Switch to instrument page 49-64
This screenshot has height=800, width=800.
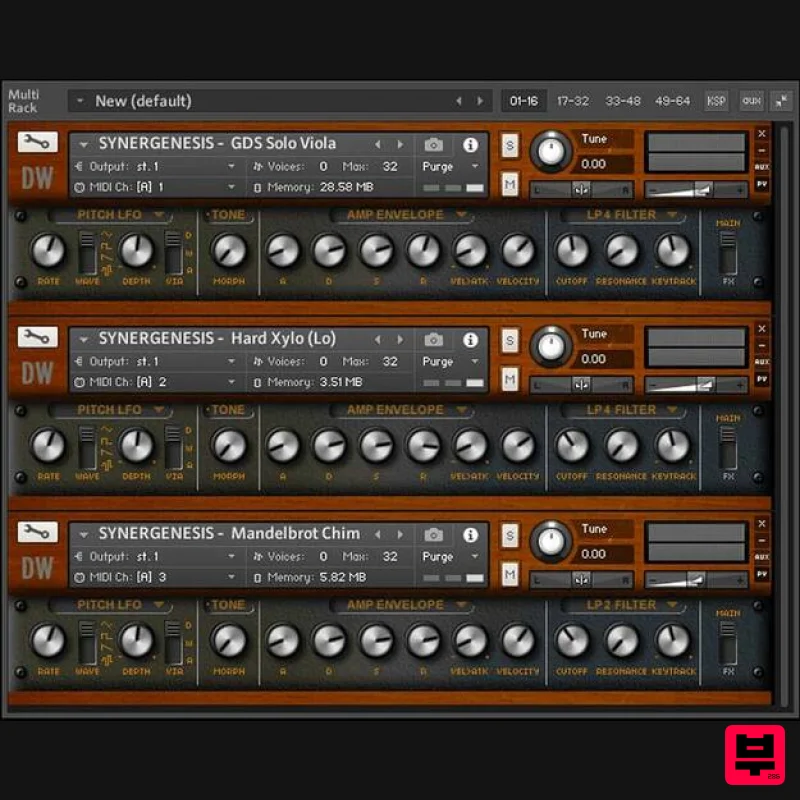(x=672, y=101)
